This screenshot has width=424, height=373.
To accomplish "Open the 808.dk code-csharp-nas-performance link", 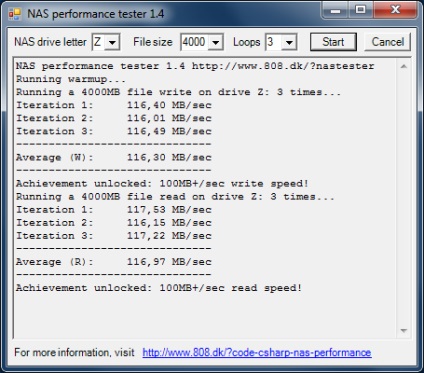I will (257, 352).
